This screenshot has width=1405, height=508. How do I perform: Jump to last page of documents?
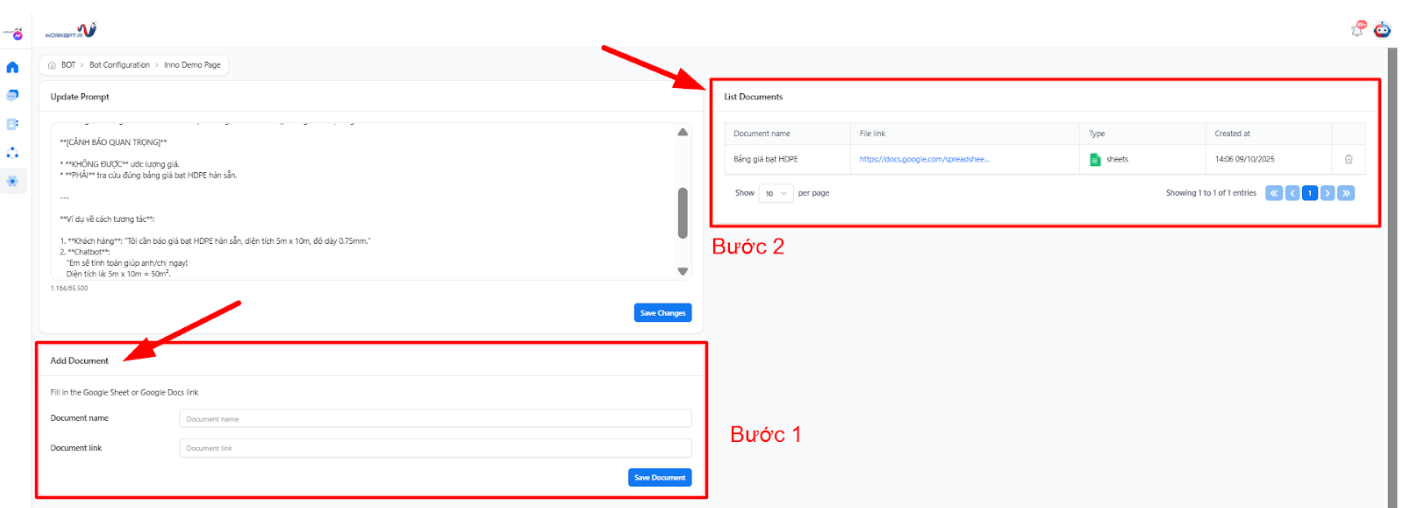click(1346, 193)
